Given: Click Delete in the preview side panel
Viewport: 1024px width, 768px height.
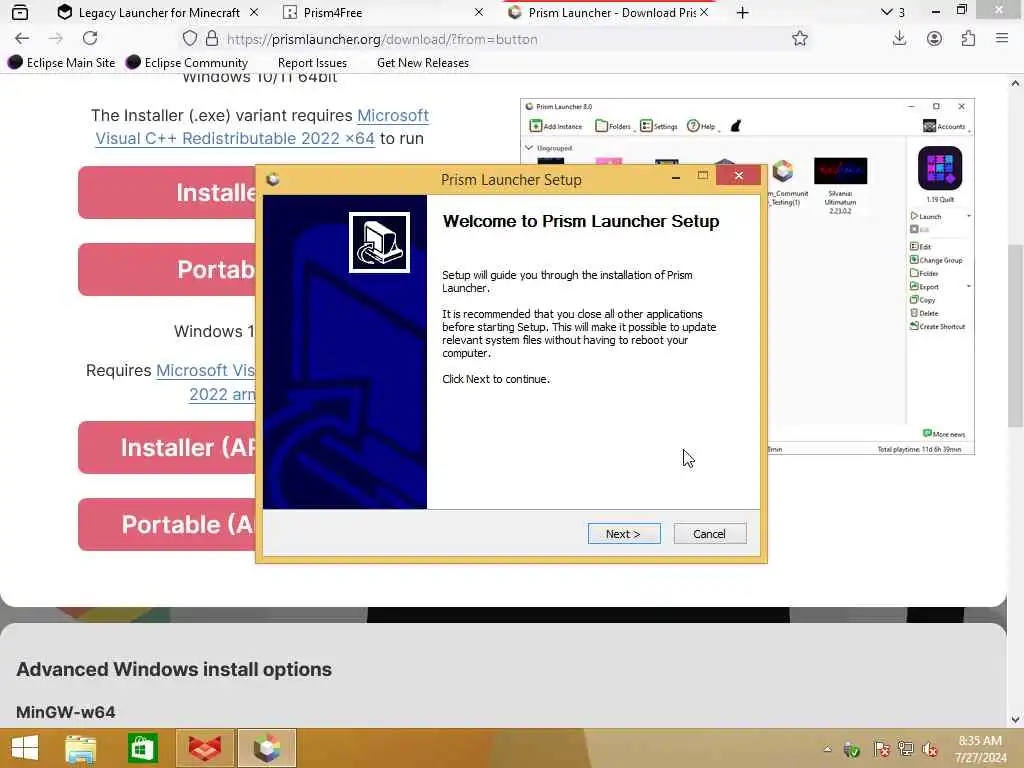Looking at the screenshot, I should (x=923, y=313).
